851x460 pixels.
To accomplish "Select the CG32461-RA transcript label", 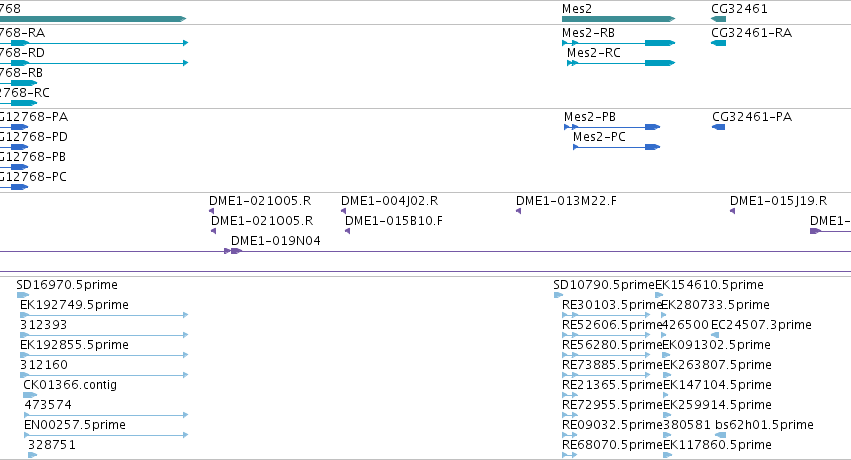I will [x=752, y=33].
